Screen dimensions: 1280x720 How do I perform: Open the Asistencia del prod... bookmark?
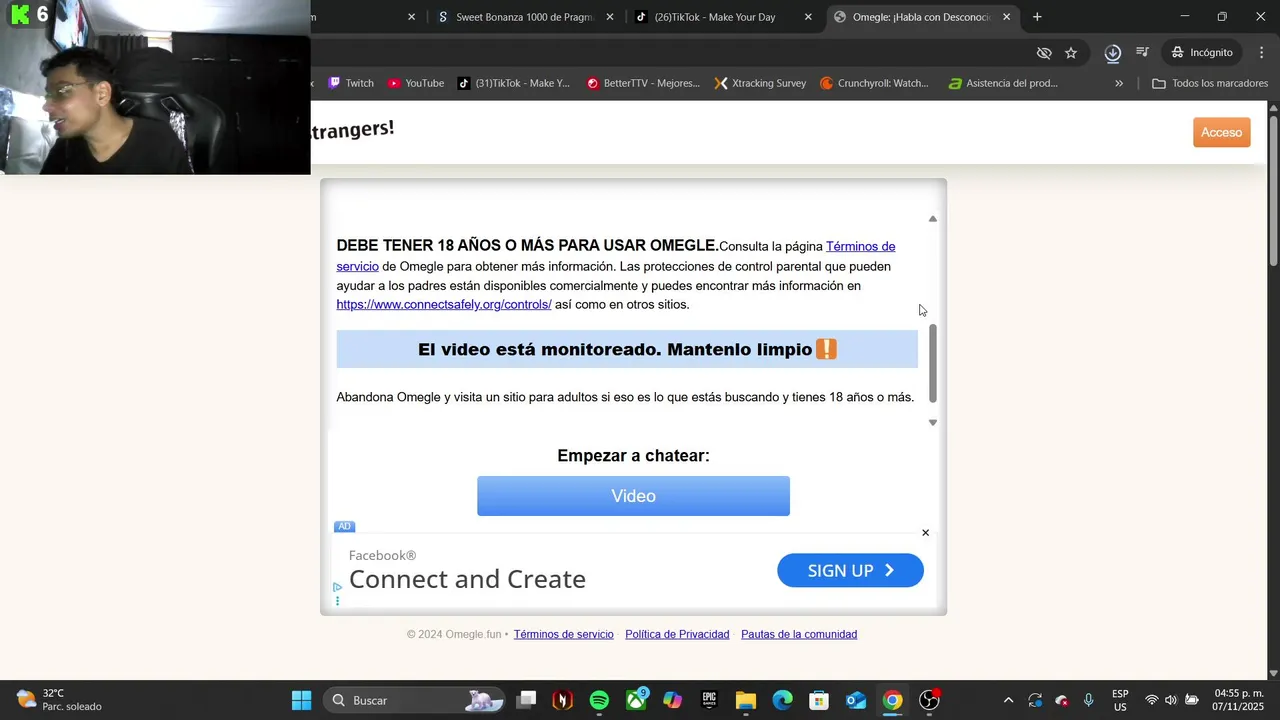pyautogui.click(x=1003, y=83)
